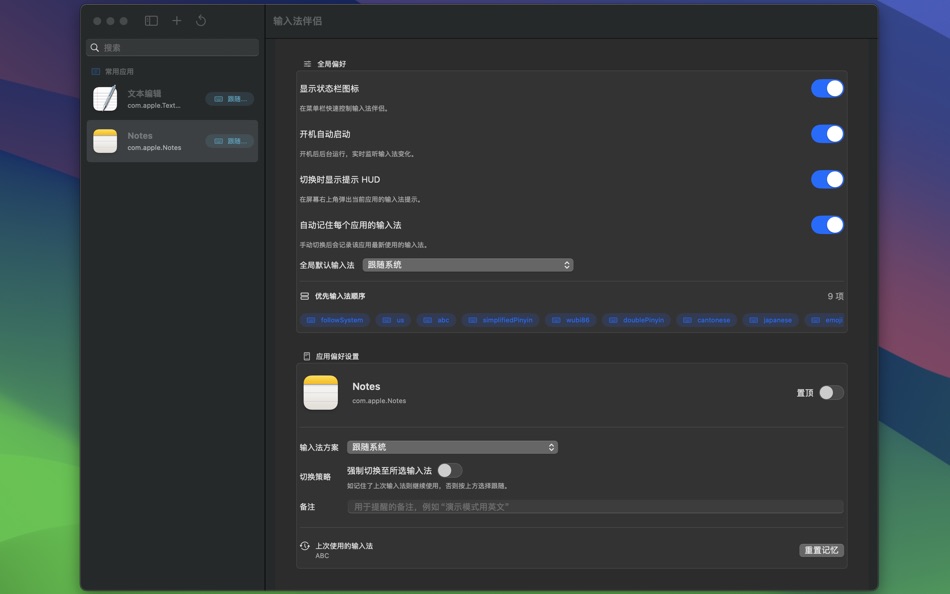This screenshot has width=950, height=594.
Task: Disable 显示状态栏图标 switch
Action: click(x=826, y=88)
